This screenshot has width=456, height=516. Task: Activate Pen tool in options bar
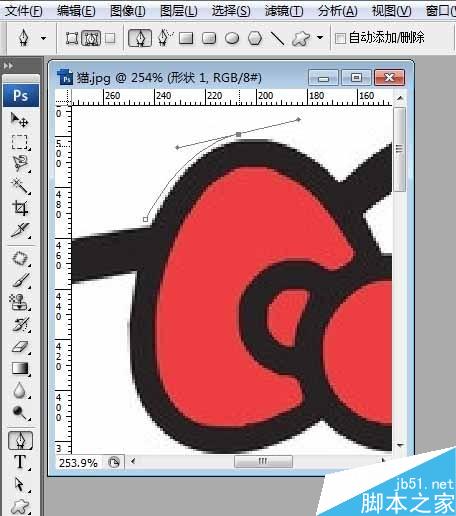pyautogui.click(x=140, y=38)
